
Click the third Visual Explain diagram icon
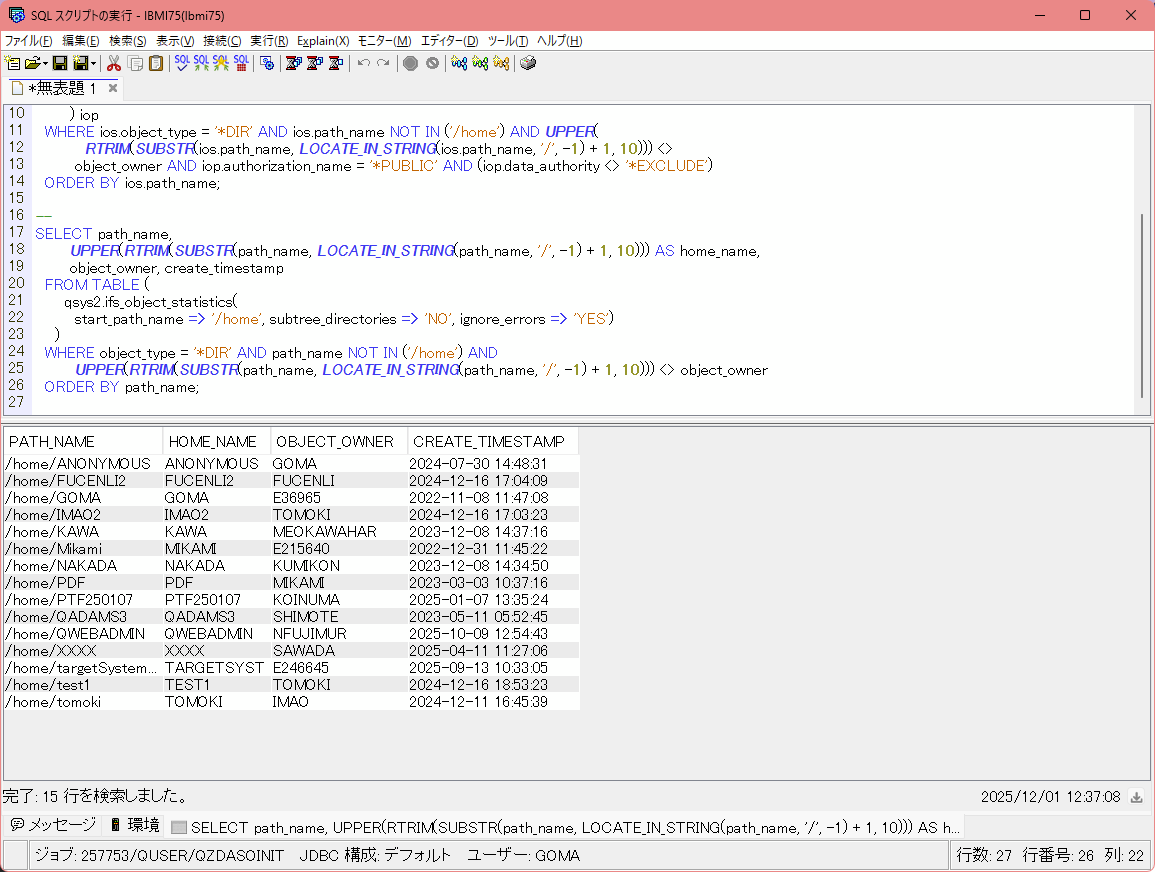(502, 63)
